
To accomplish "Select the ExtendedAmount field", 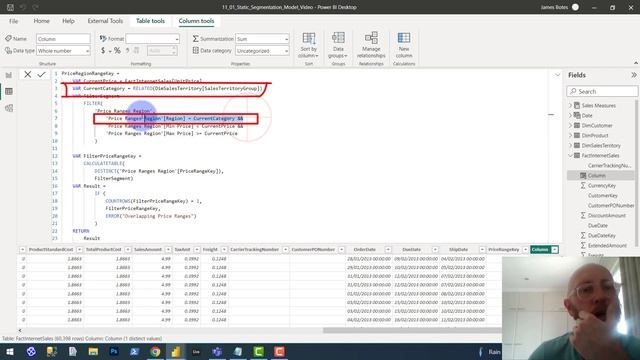I will tap(607, 245).
